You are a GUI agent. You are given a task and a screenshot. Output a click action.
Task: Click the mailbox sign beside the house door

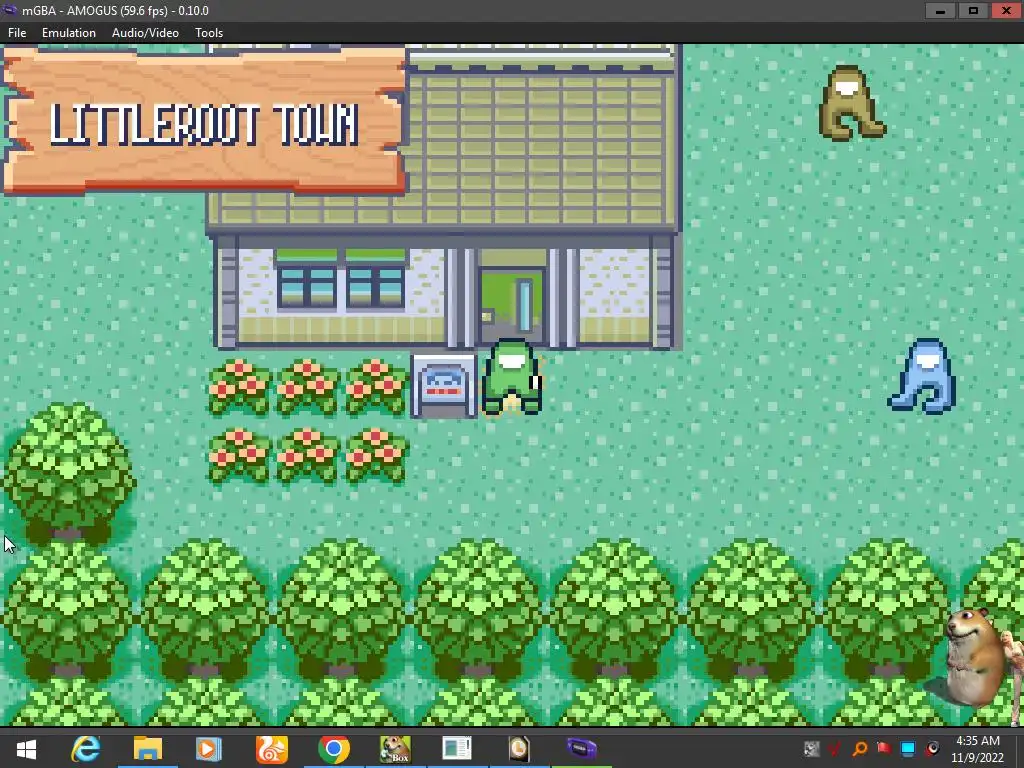(443, 385)
